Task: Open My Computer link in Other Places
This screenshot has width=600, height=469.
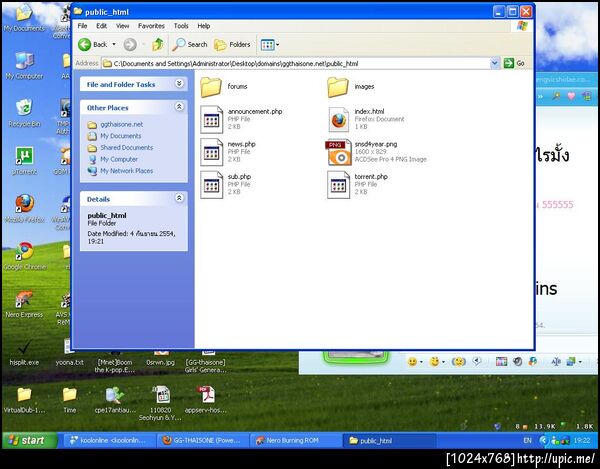Action: click(x=119, y=159)
